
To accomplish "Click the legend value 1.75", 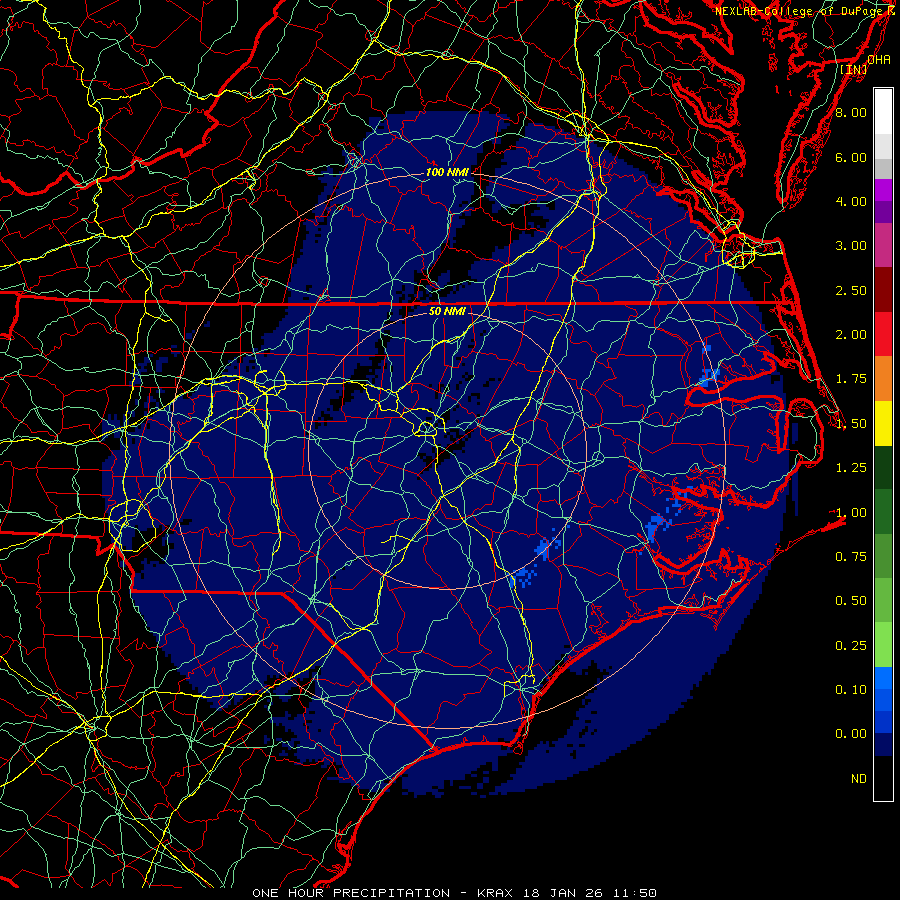I will [851, 379].
